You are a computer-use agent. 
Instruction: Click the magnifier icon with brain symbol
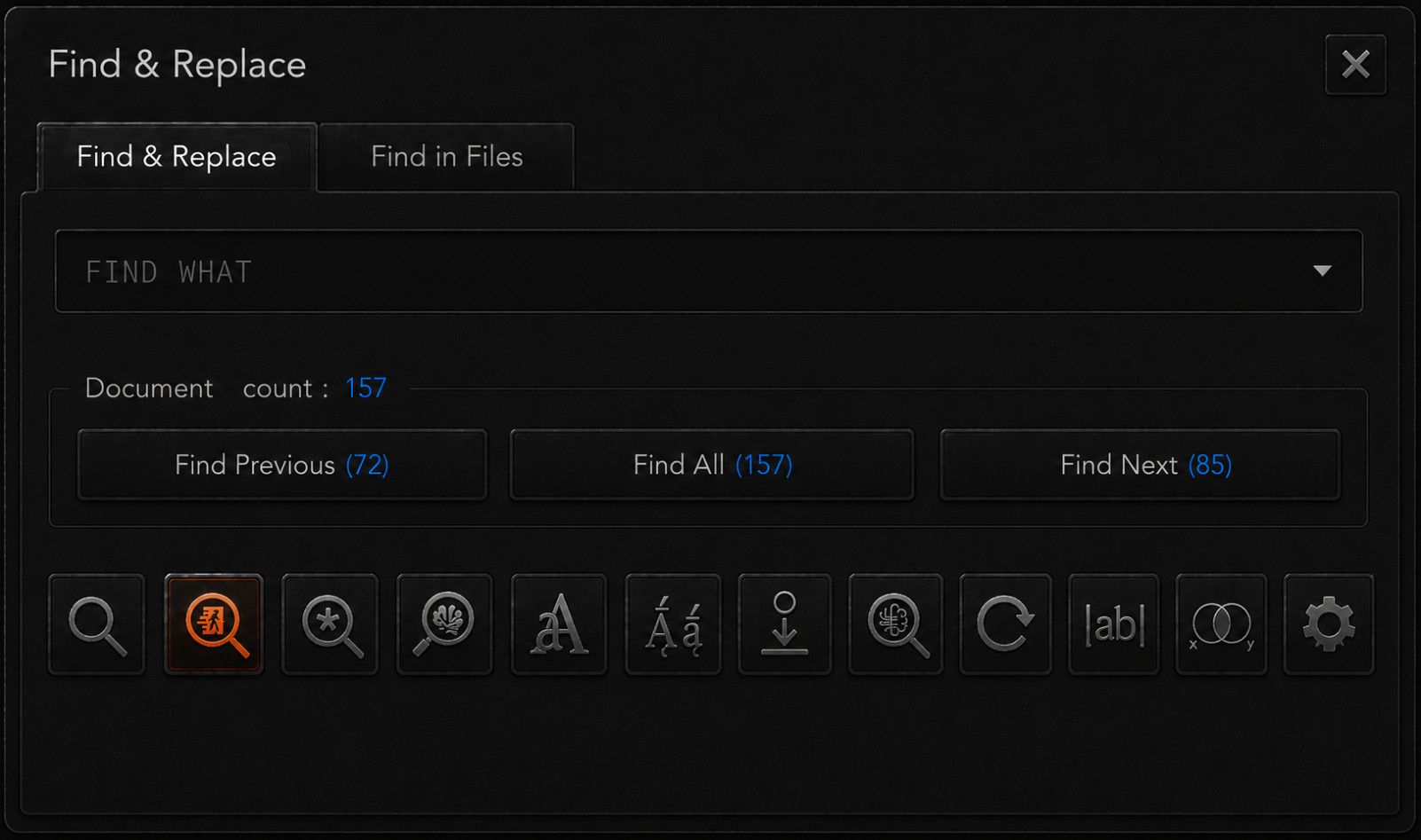[896, 624]
